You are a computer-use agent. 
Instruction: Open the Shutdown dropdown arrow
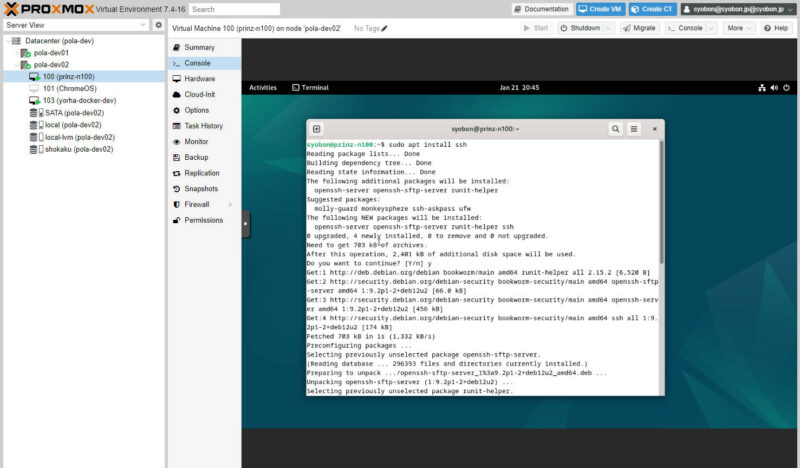[x=608, y=28]
